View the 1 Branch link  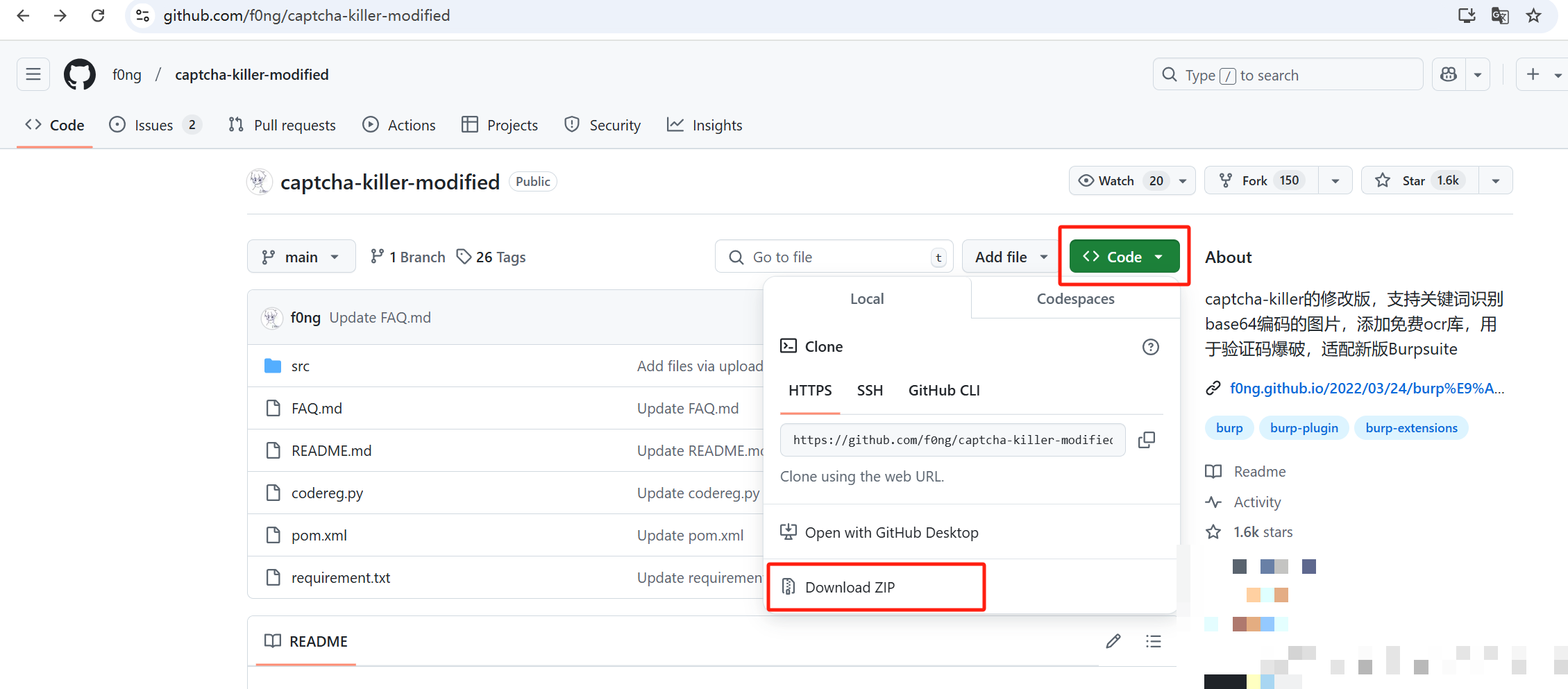(408, 257)
